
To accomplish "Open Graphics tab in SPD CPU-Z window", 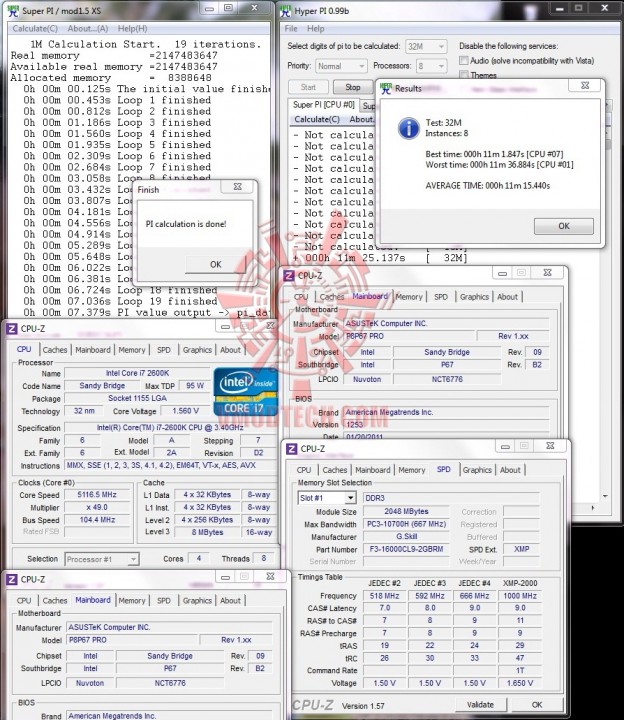I will 477,470.
